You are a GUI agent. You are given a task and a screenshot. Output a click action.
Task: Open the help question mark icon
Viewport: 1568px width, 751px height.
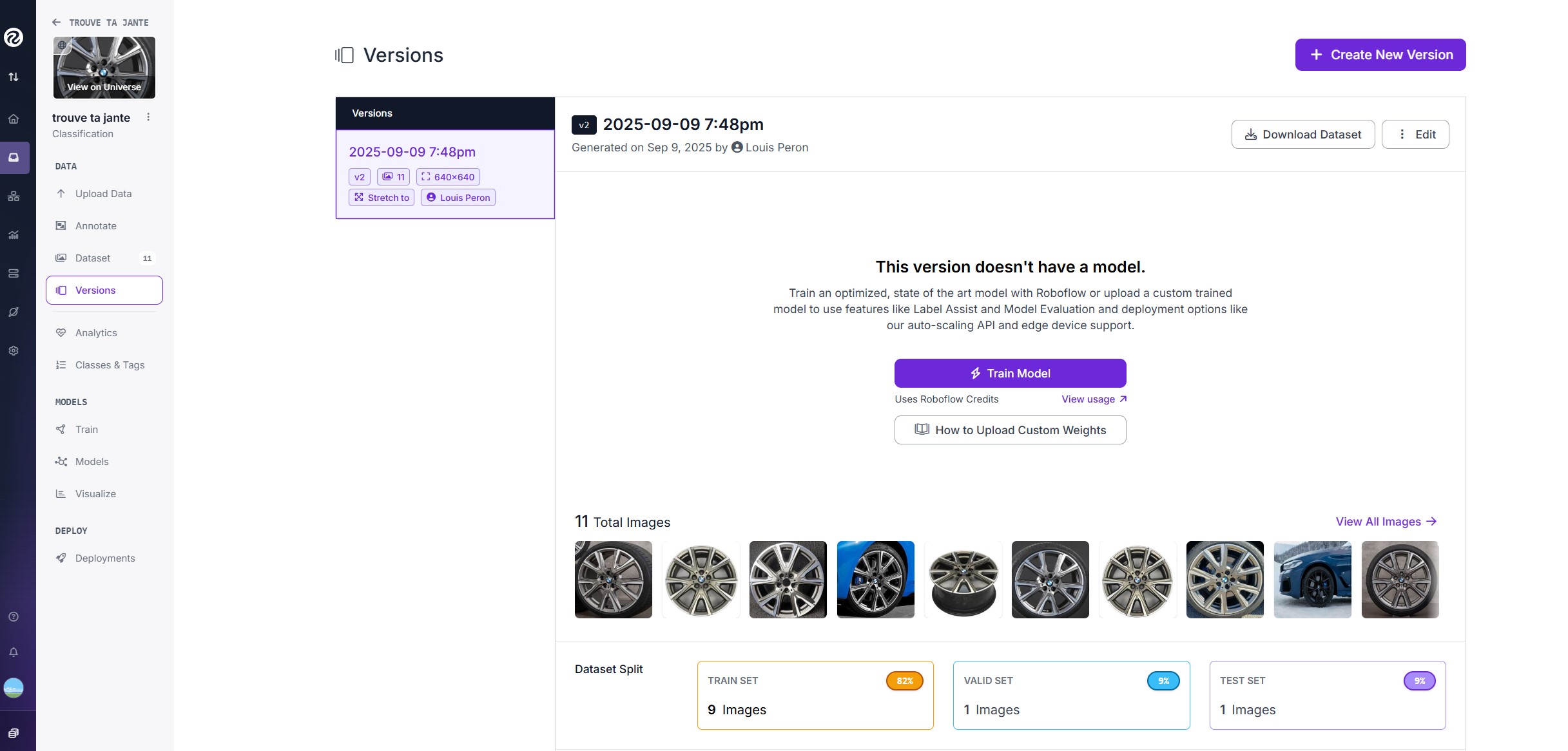click(x=14, y=616)
